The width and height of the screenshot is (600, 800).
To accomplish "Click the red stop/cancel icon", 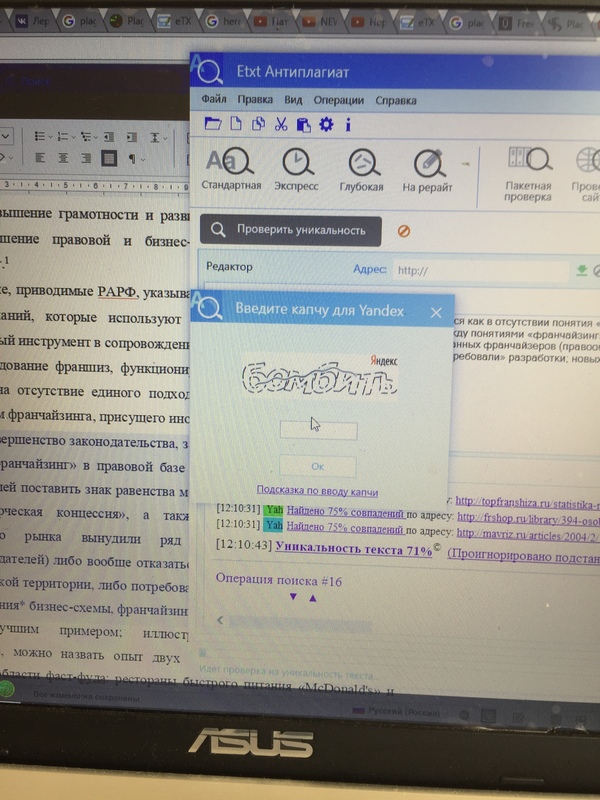I will [x=404, y=230].
